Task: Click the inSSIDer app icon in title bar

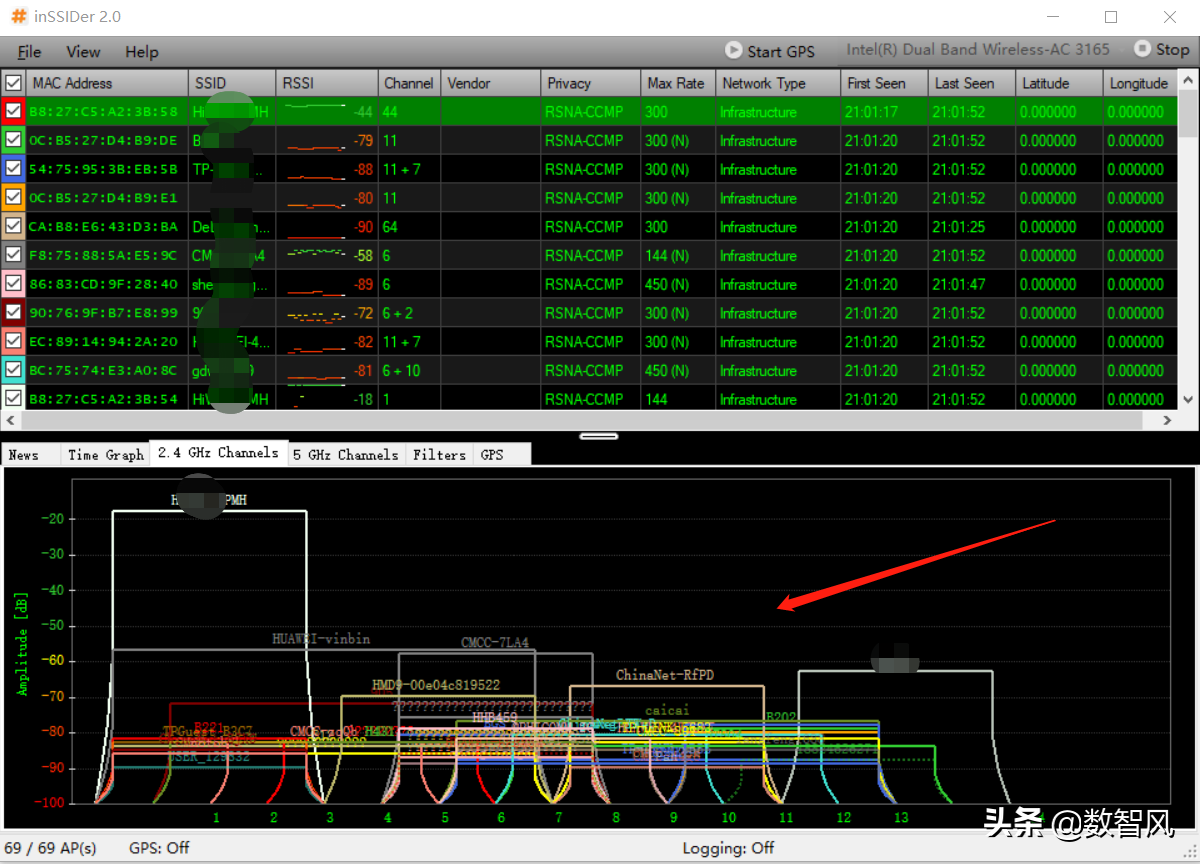Action: pos(18,17)
